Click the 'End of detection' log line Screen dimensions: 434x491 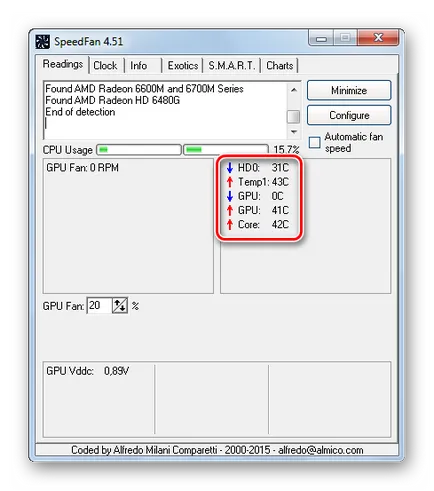click(x=80, y=112)
